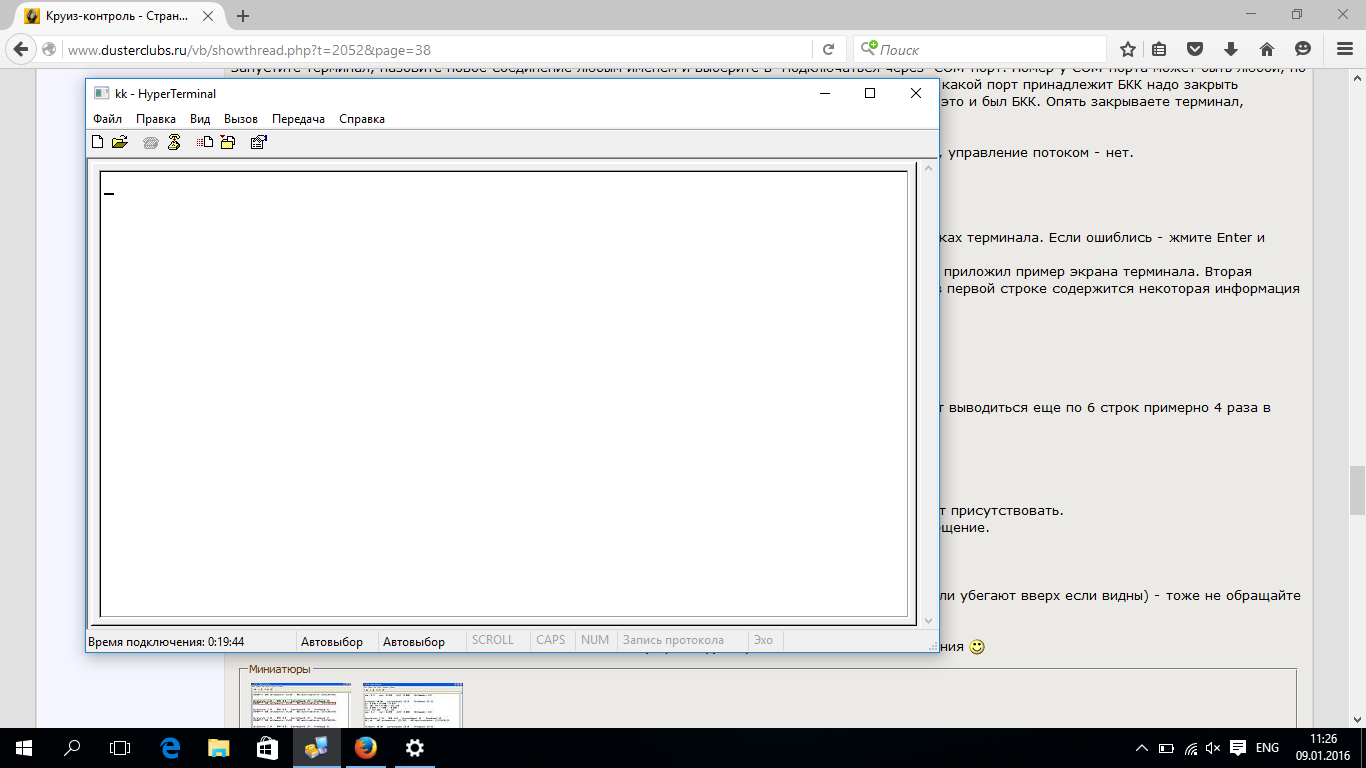Click the Время подключения status text
1366x768 pixels.
(166, 641)
